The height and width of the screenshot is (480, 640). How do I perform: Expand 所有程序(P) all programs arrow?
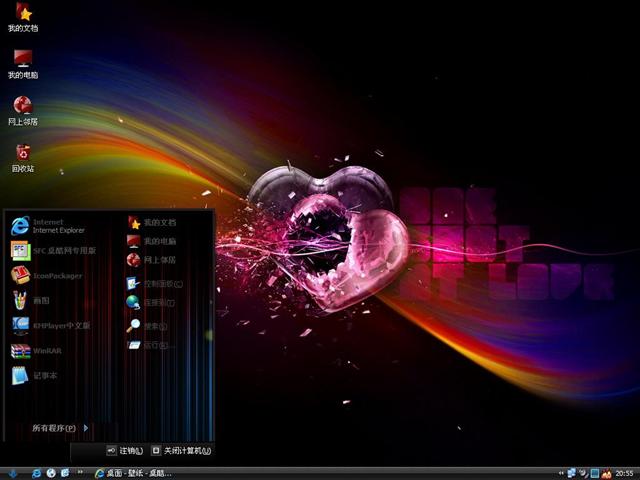click(x=60, y=428)
